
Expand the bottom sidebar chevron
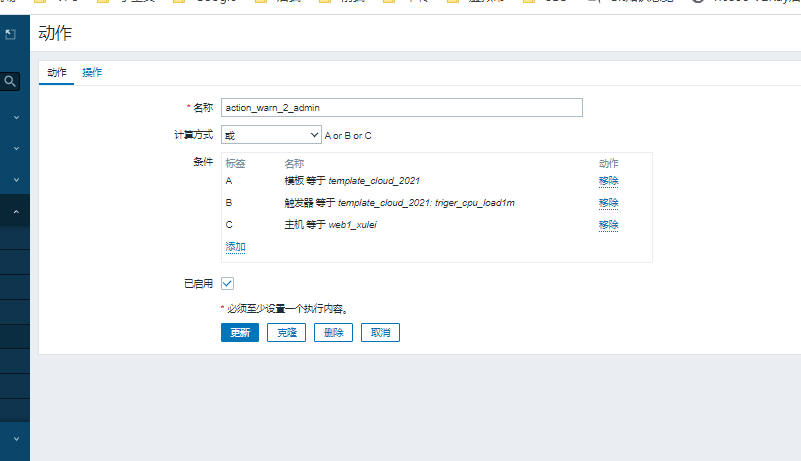[16, 439]
